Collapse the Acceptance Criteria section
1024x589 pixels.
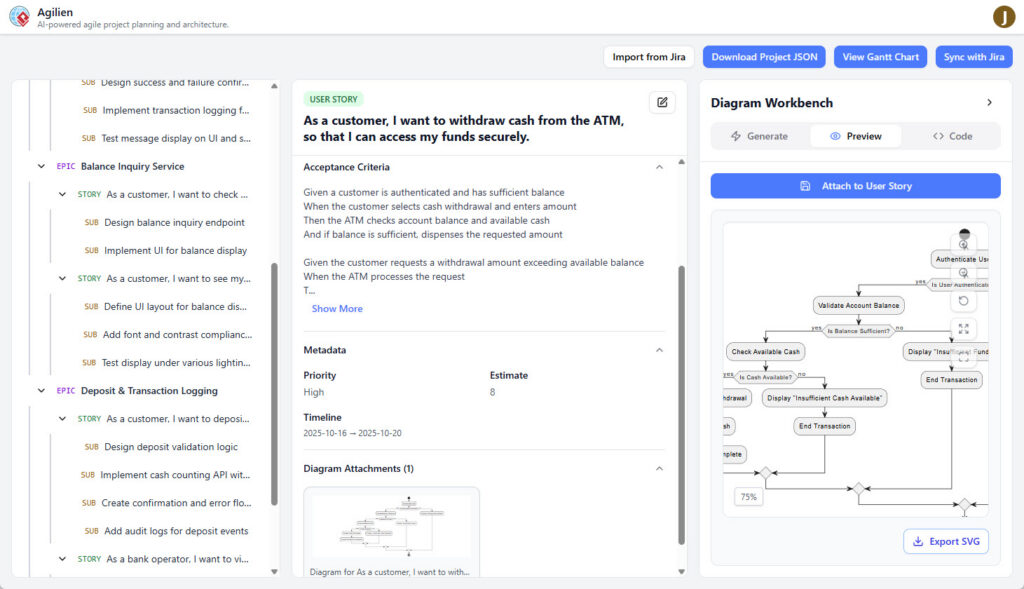[659, 167]
